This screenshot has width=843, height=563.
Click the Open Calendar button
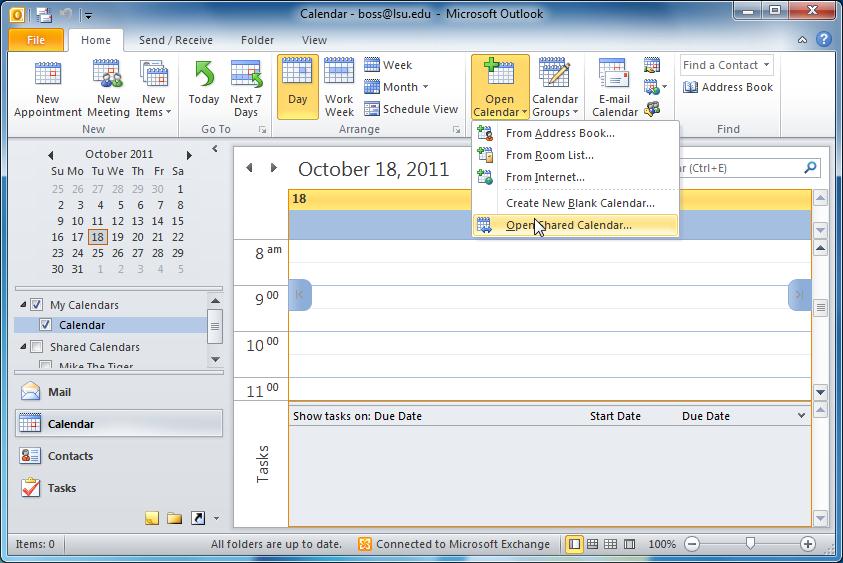tap(500, 87)
